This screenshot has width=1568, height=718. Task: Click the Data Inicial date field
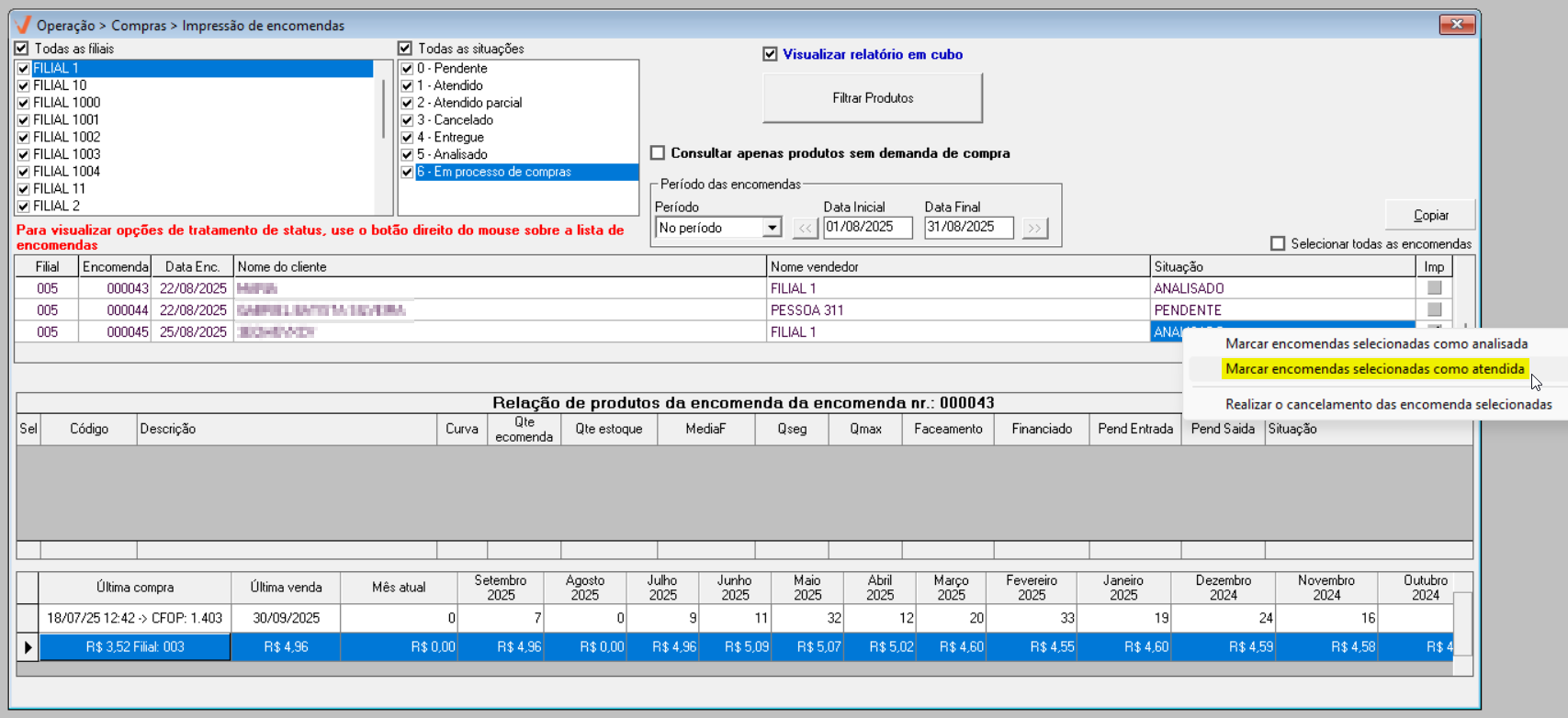point(867,228)
